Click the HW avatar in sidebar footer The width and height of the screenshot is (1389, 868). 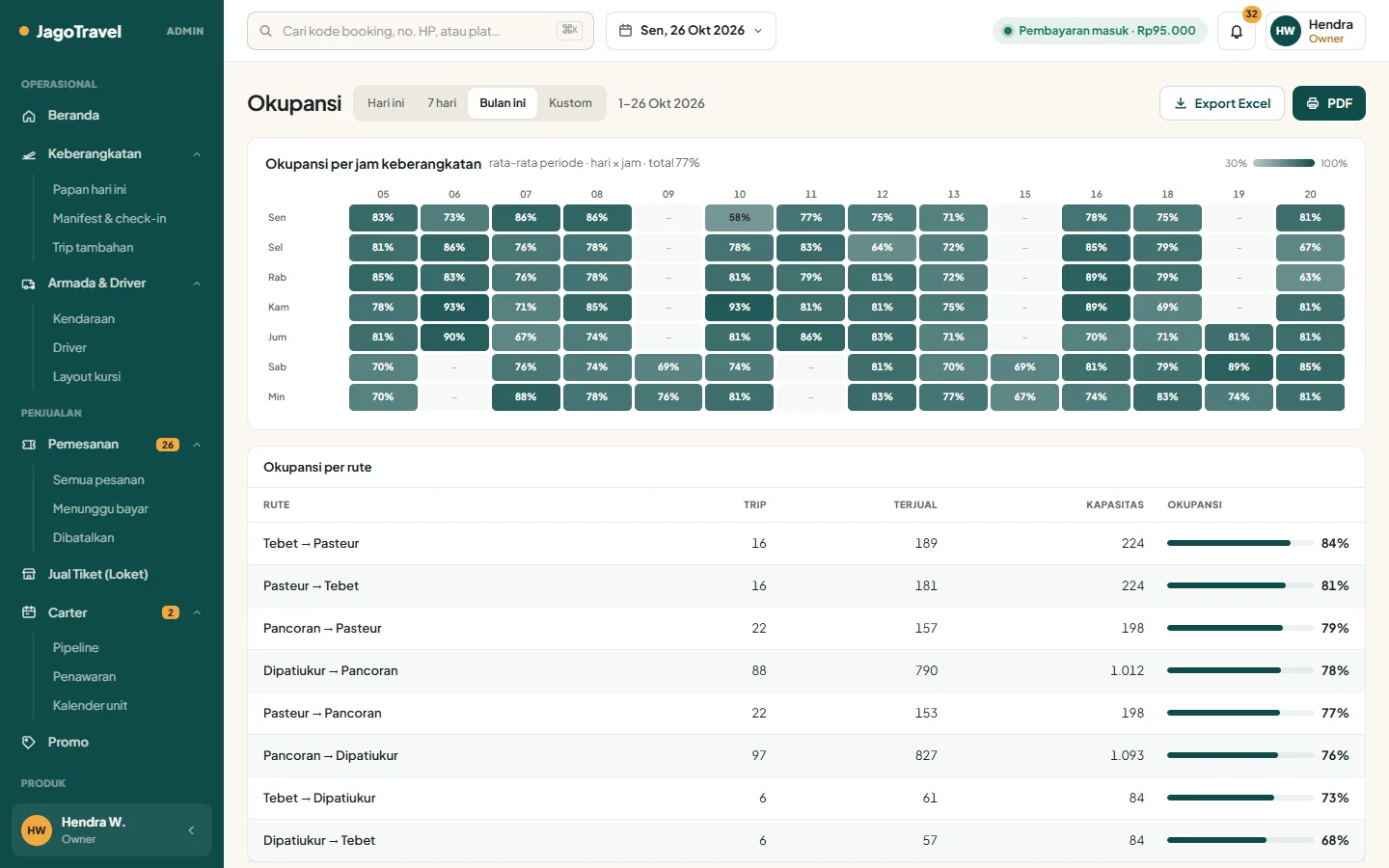click(x=37, y=830)
